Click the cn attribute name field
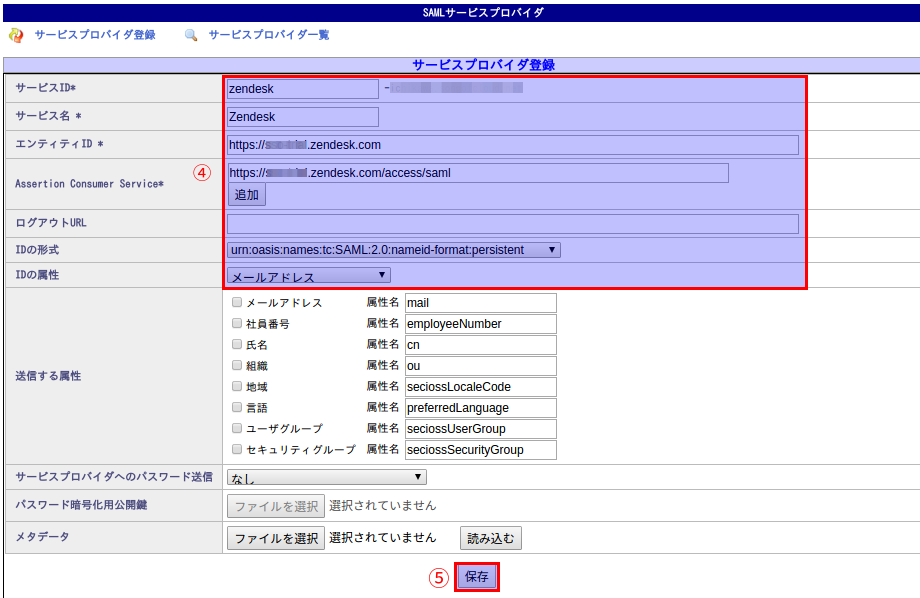 [x=481, y=345]
